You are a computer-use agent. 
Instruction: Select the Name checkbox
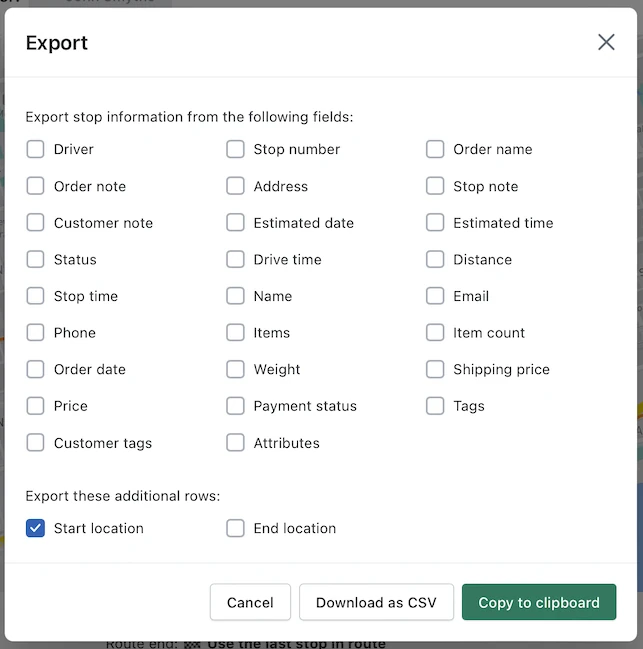point(235,296)
